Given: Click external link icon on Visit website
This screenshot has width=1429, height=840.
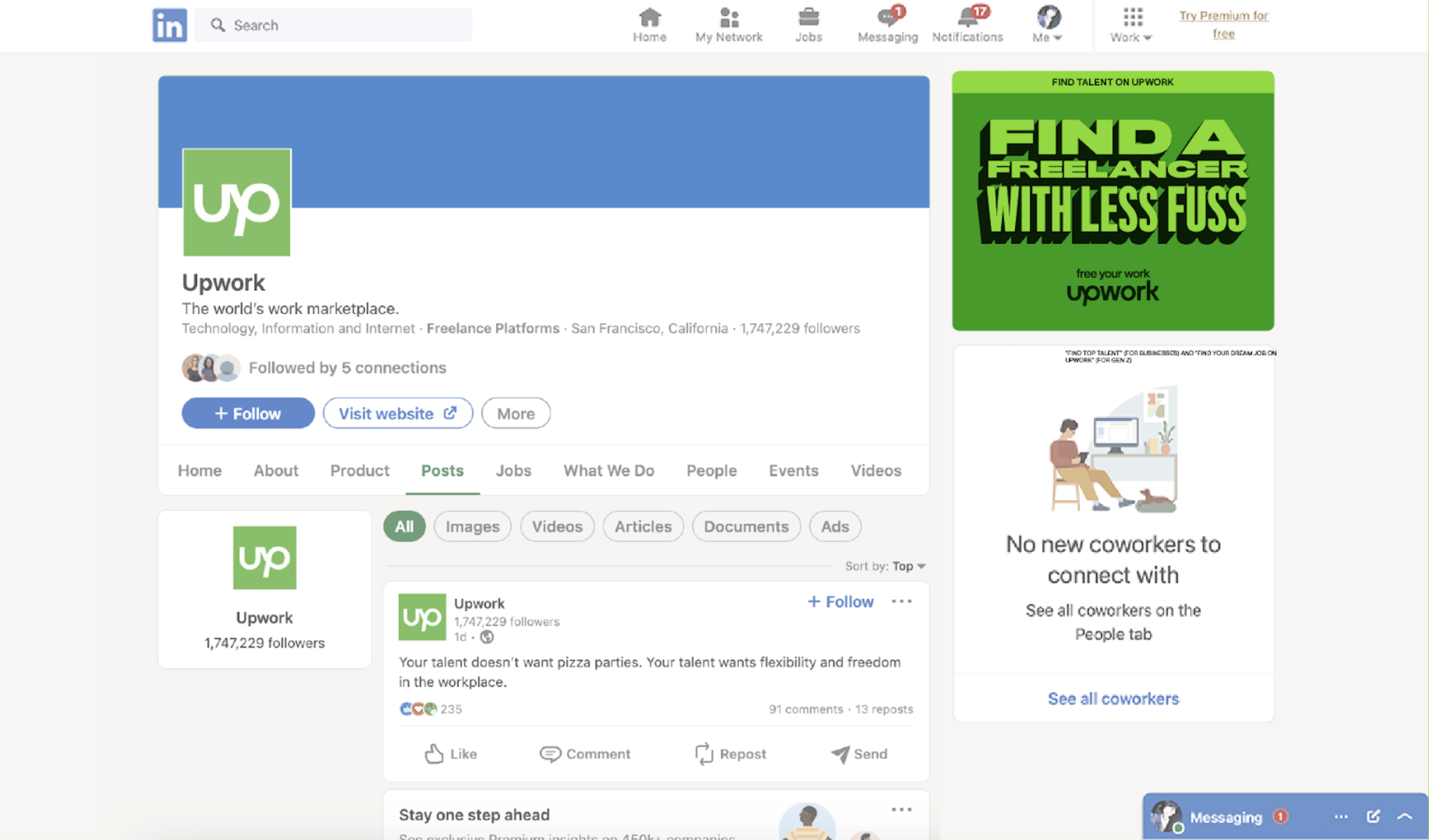Looking at the screenshot, I should click(450, 412).
